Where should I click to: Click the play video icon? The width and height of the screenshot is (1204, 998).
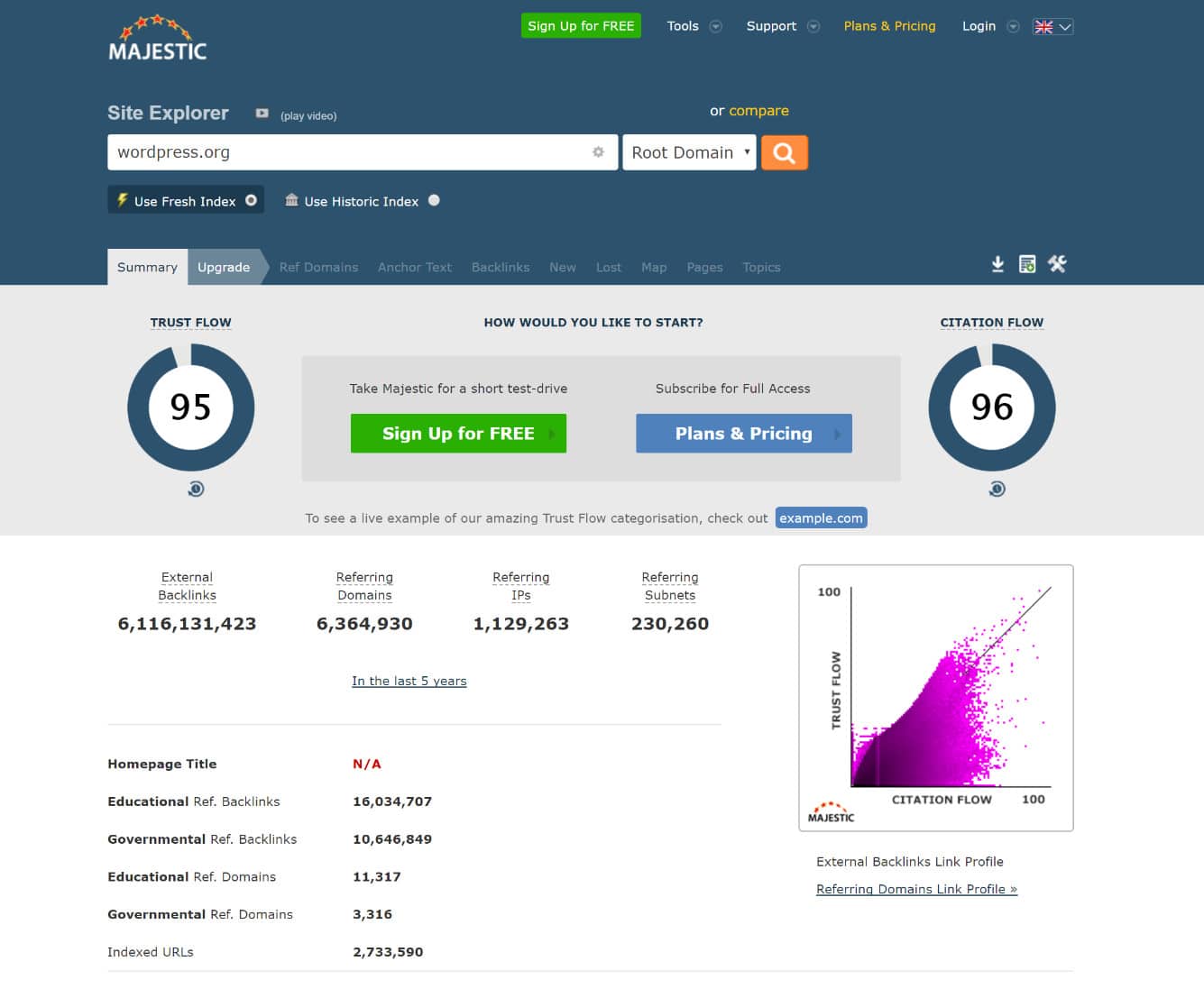click(x=262, y=113)
